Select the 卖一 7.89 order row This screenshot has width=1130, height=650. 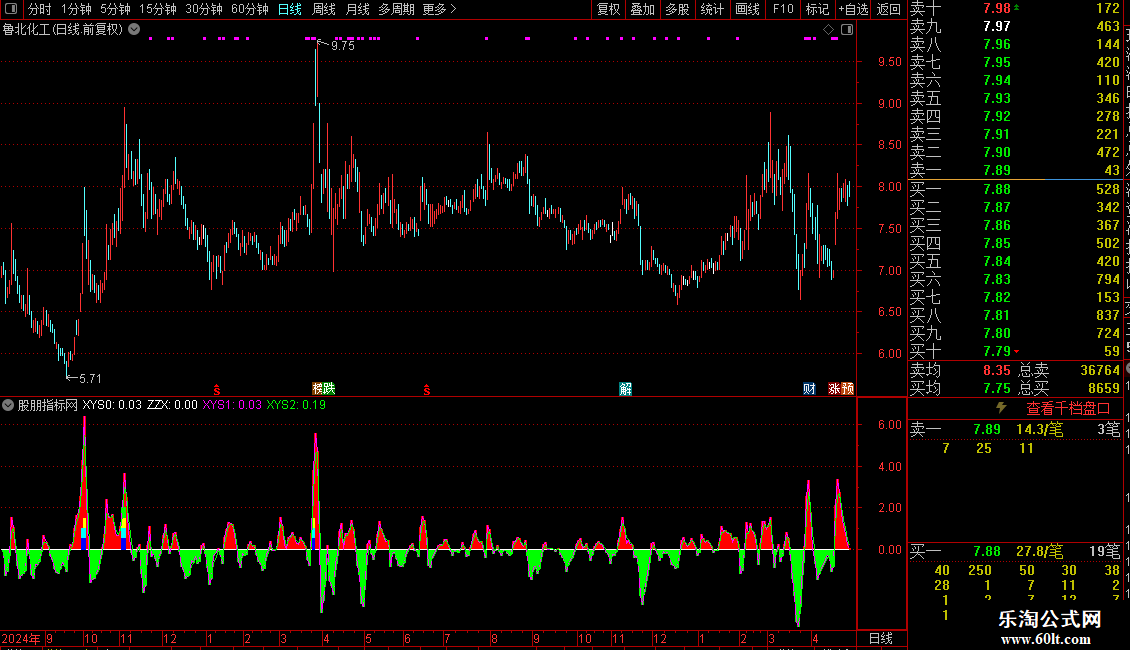(x=1015, y=170)
